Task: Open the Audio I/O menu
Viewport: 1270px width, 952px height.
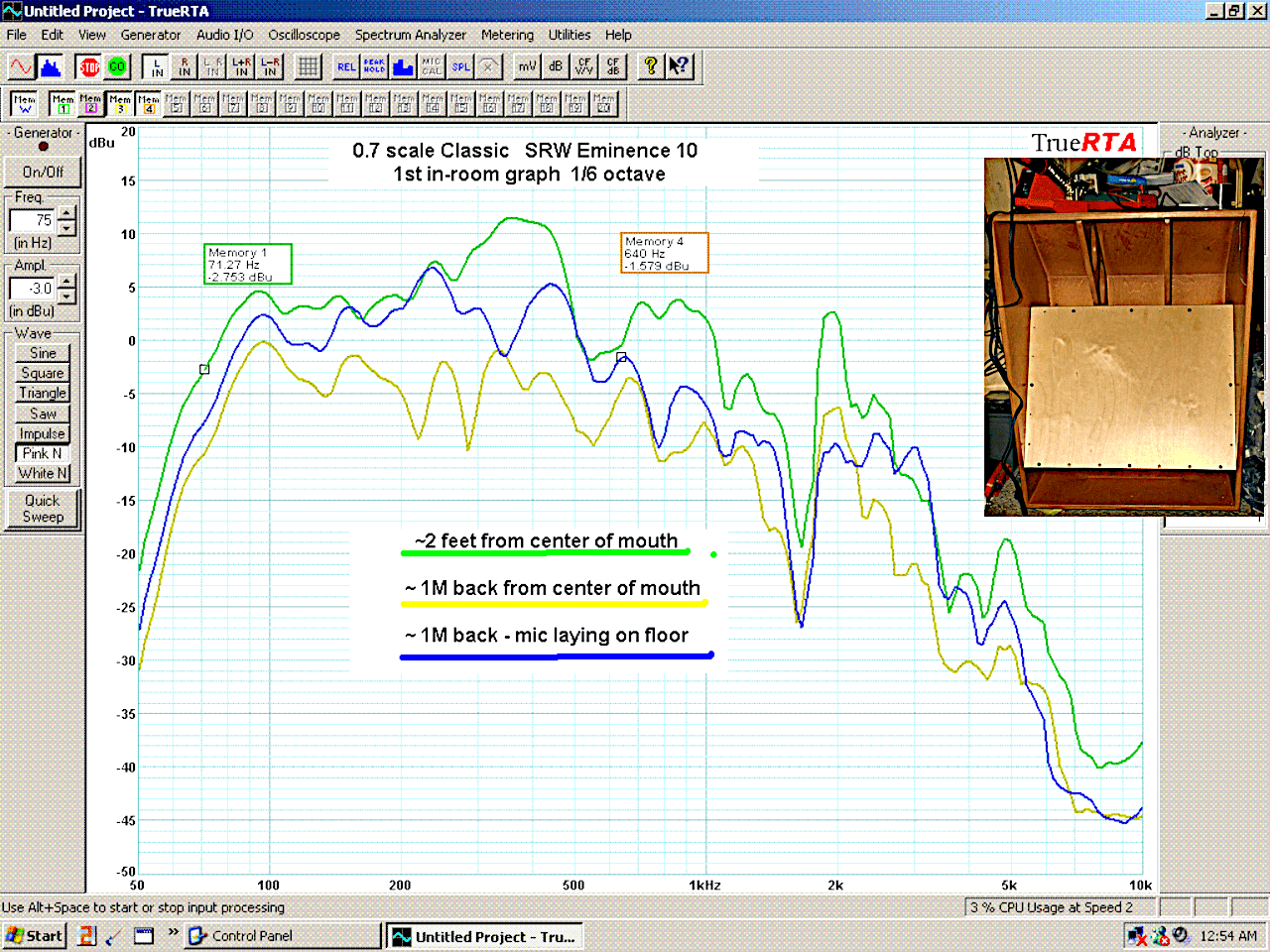Action: 224,35
